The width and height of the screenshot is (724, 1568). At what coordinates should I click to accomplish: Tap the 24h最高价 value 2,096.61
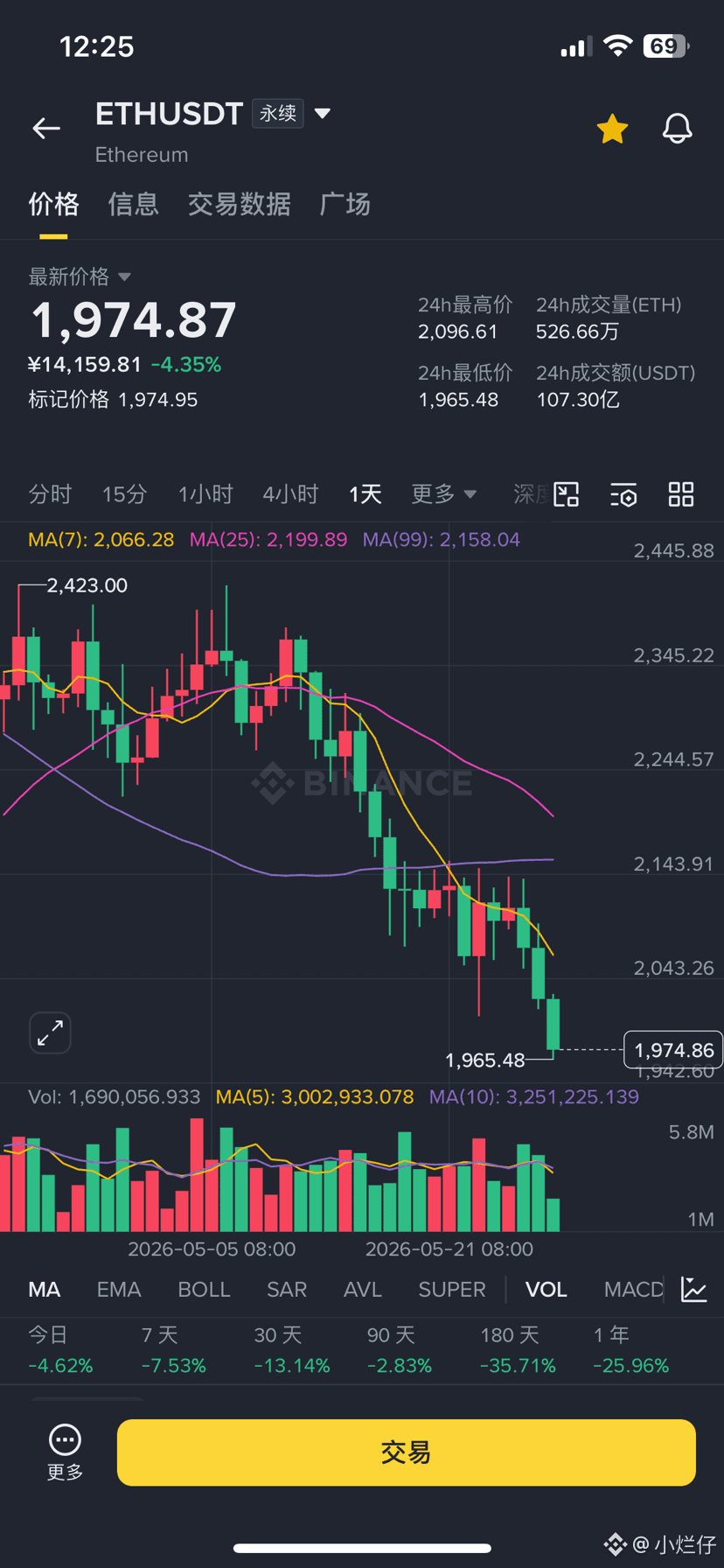click(458, 332)
